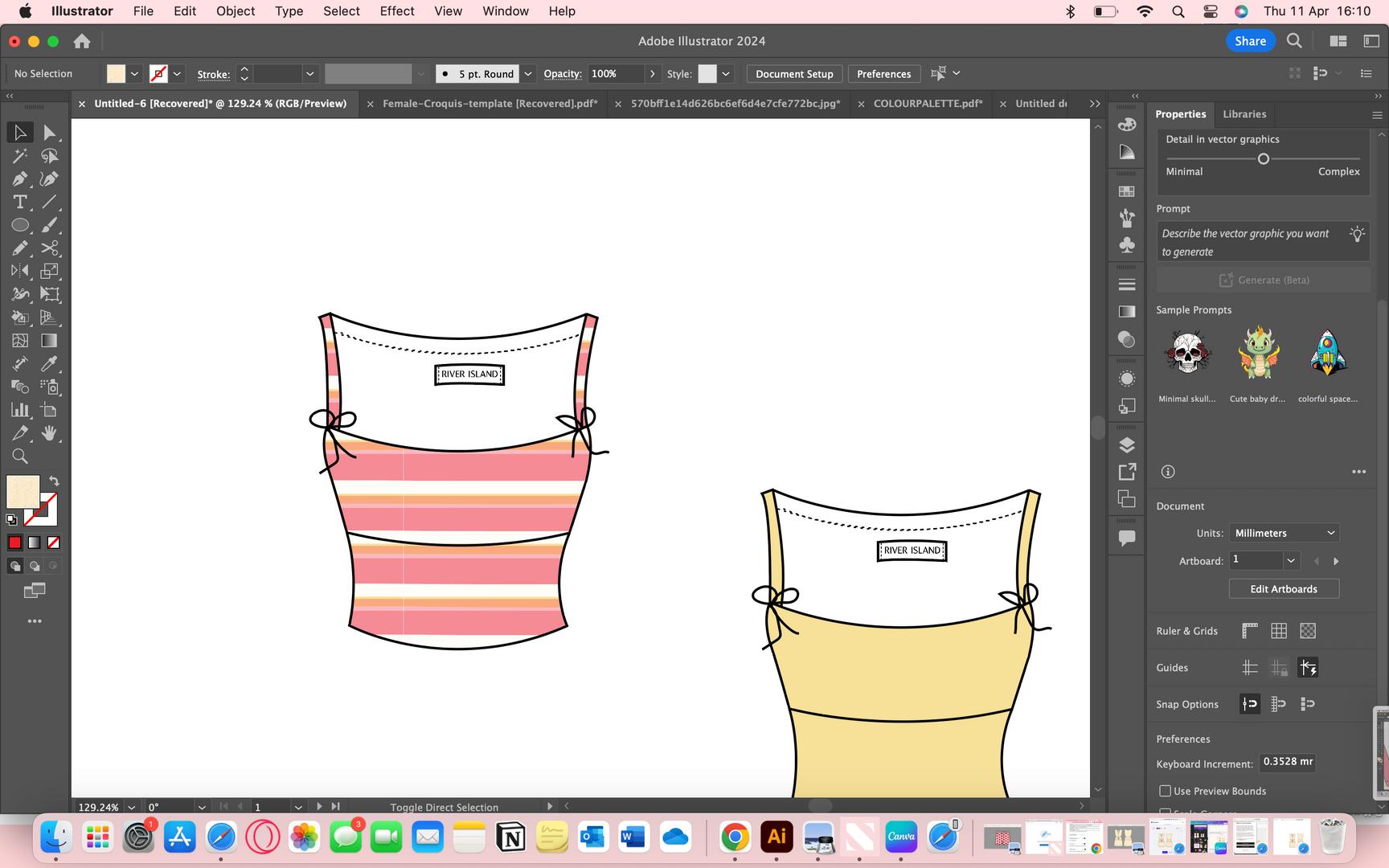Toggle the grid display icon
Viewport: 1389px width, 868px height.
[1279, 631]
